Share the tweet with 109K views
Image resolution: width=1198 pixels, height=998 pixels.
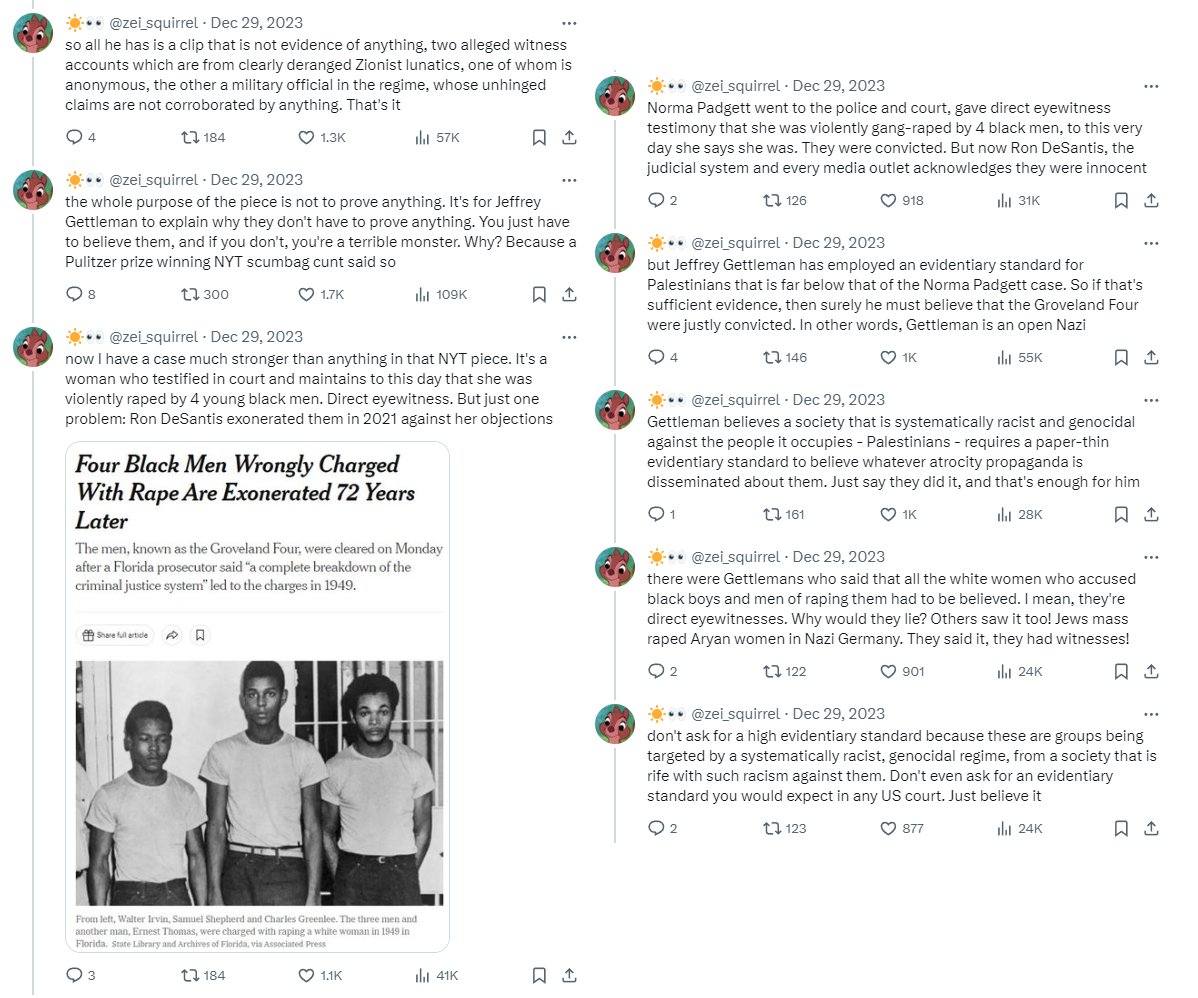click(569, 294)
